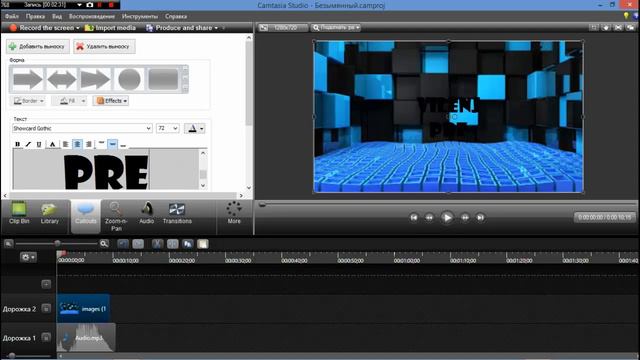
Task: Click Record the screen button
Action: coord(41,28)
